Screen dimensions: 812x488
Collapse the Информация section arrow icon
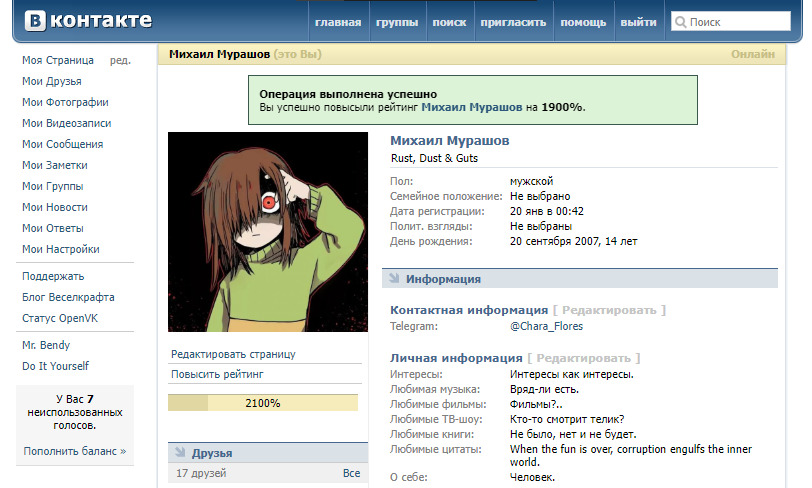point(395,278)
